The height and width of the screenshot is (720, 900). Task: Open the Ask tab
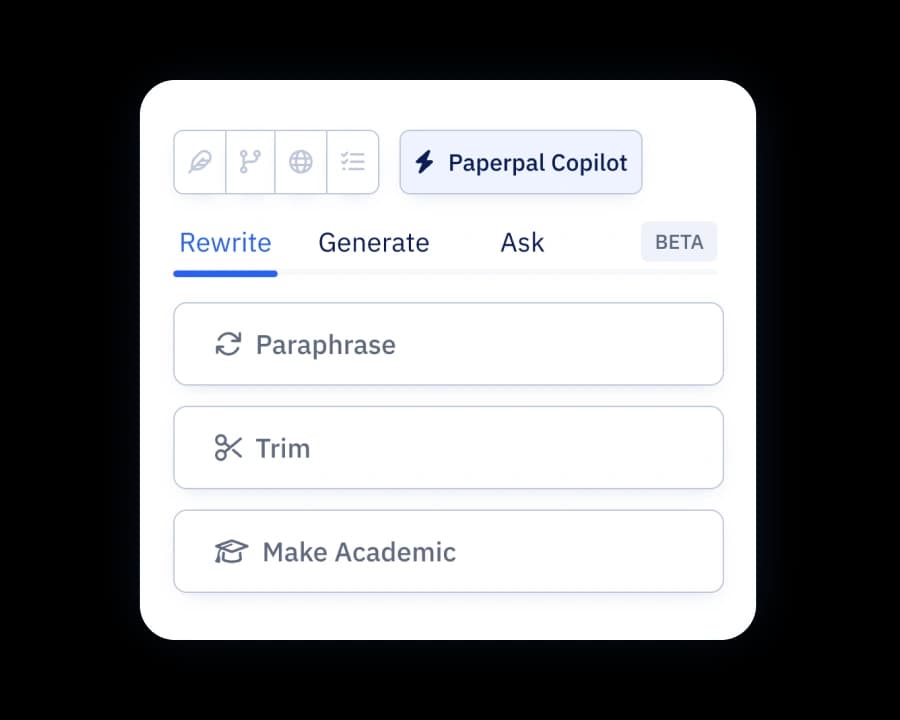click(522, 242)
